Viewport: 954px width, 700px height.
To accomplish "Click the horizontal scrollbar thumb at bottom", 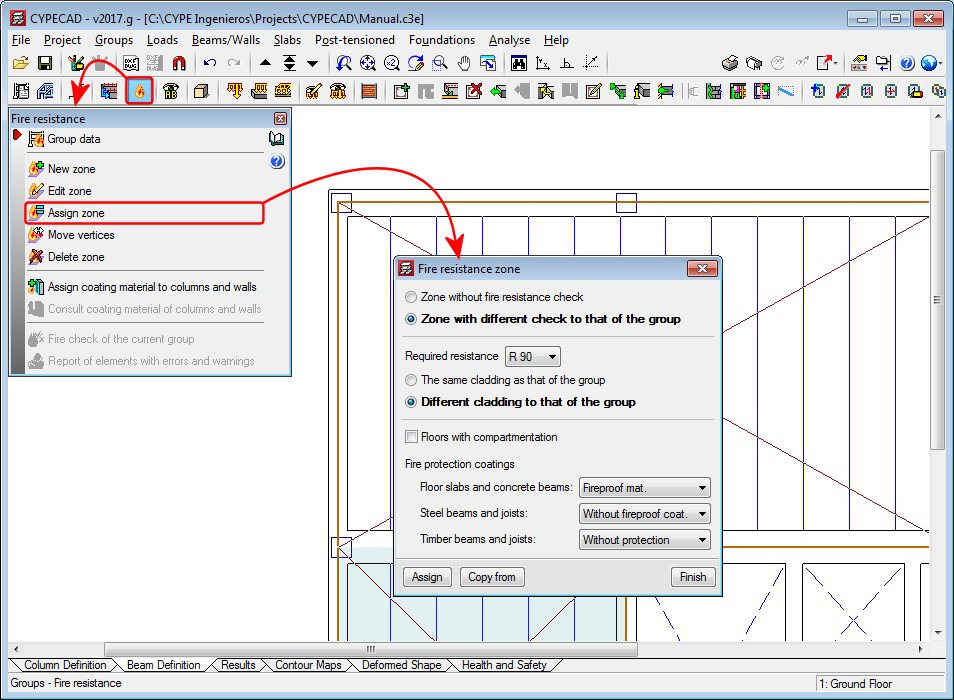I will coord(370,649).
